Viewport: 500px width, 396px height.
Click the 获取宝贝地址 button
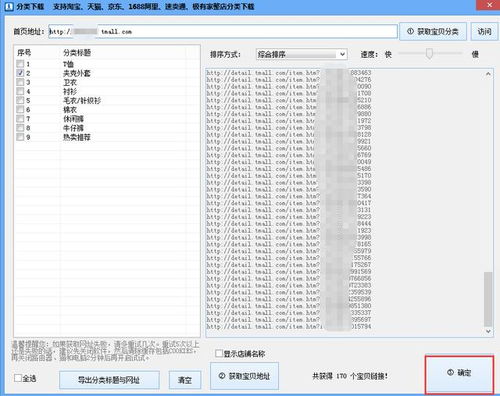[x=244, y=376]
